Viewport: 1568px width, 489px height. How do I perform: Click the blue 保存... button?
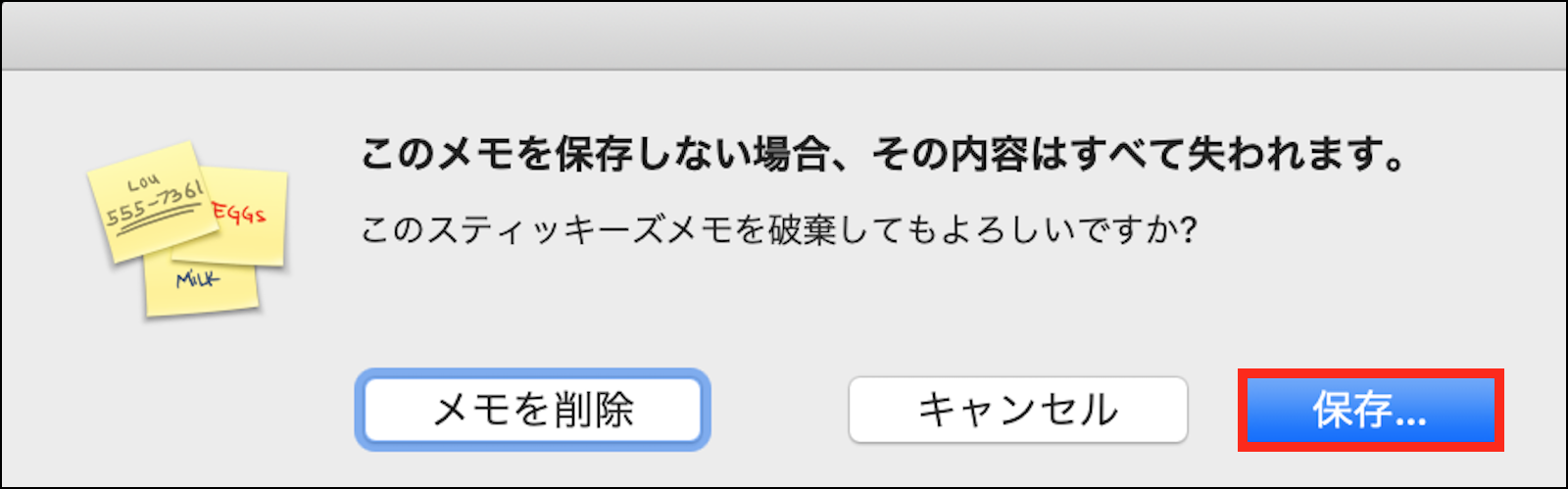(1370, 410)
